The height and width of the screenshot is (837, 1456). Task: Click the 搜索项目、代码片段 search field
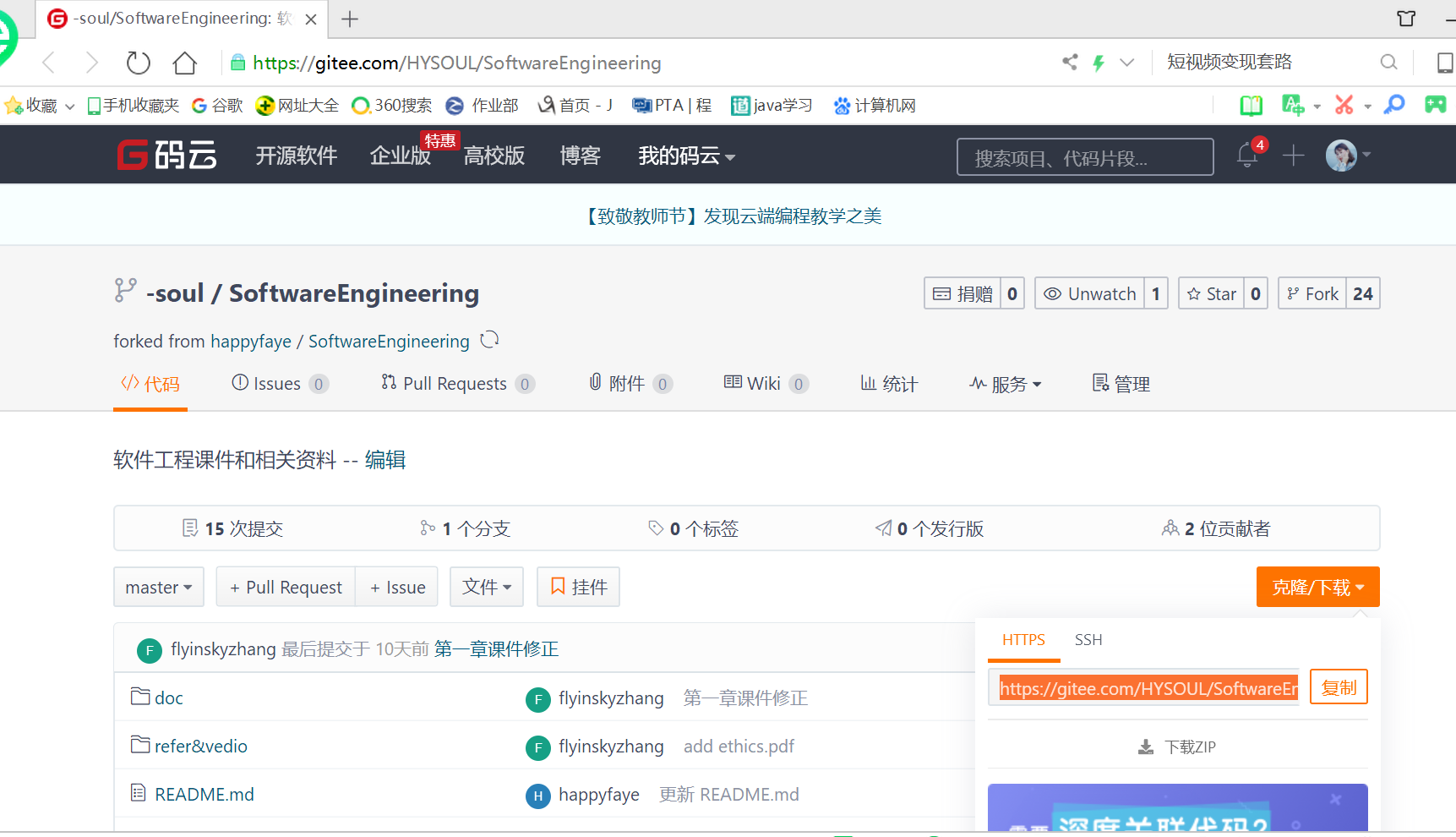point(1085,157)
